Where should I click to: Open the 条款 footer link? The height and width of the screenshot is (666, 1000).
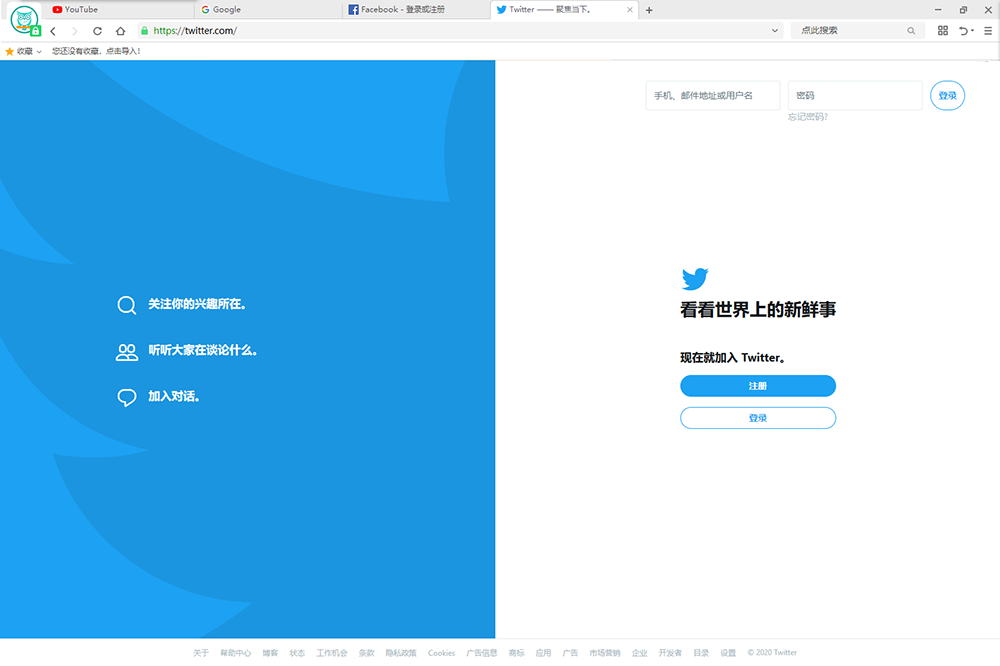367,653
